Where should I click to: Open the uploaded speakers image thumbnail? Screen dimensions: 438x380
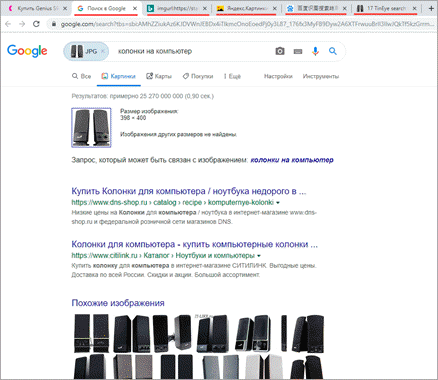coord(91,128)
